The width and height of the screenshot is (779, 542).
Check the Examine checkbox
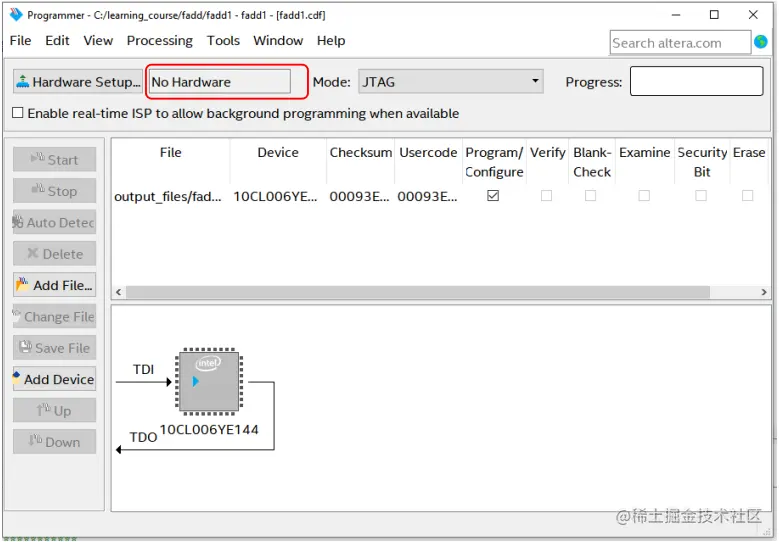click(644, 196)
